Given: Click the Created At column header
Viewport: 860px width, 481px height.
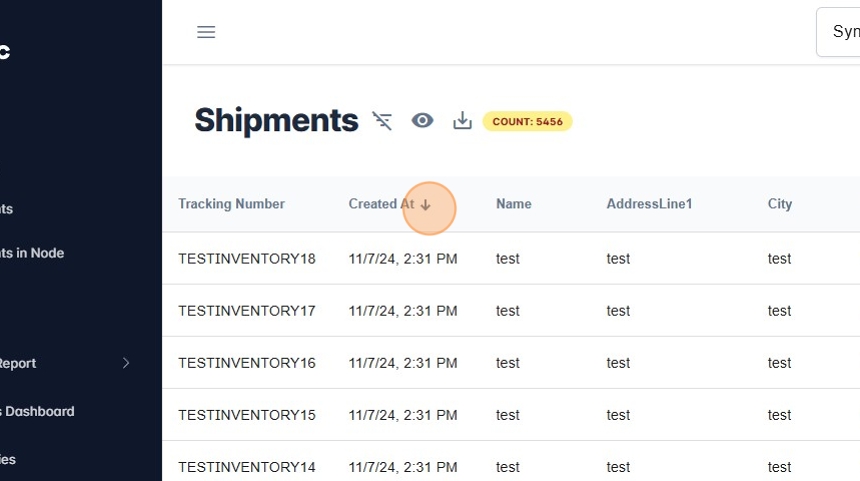Looking at the screenshot, I should pos(380,204).
